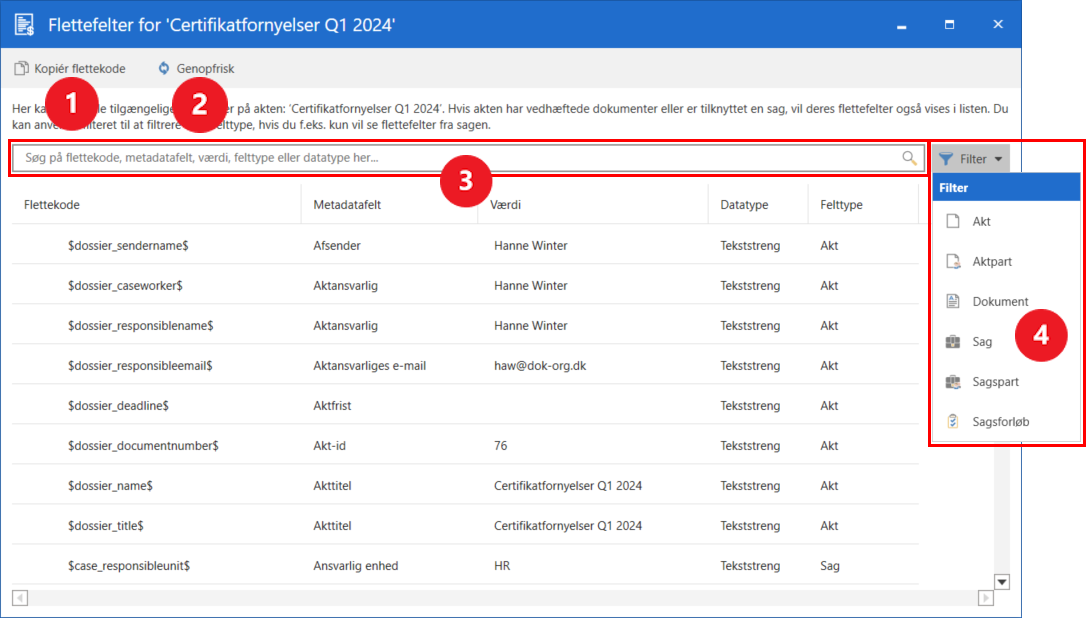This screenshot has width=1086, height=618.
Task: Select the Akt filter icon
Action: 953,222
